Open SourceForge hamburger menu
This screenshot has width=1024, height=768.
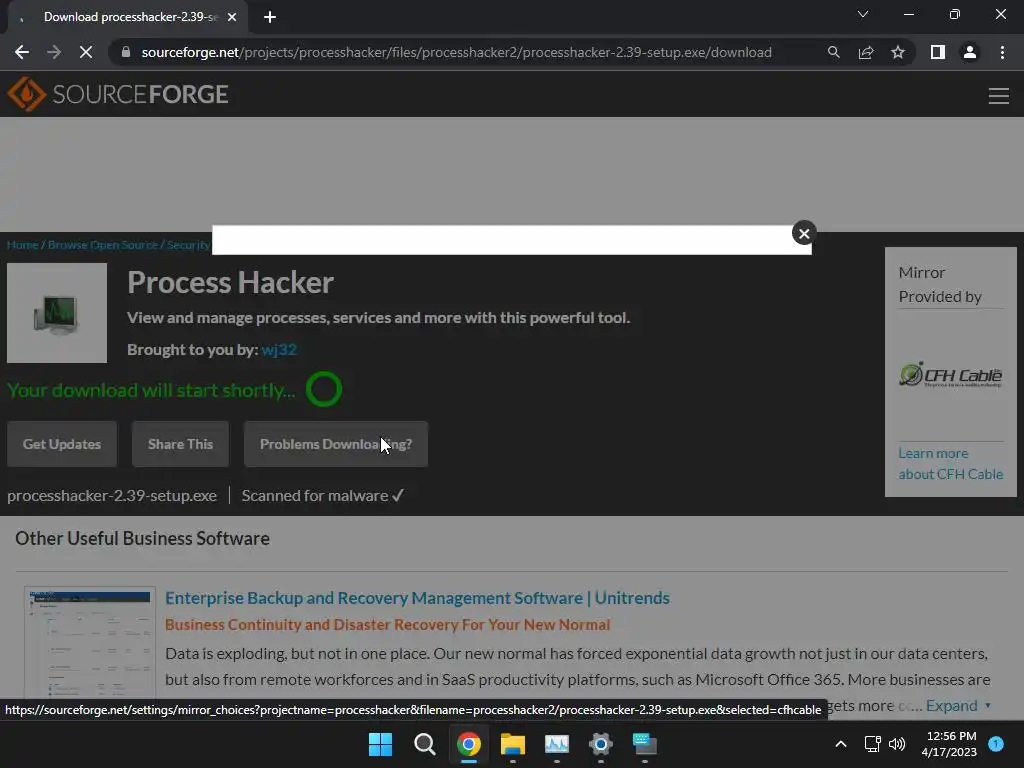point(999,96)
